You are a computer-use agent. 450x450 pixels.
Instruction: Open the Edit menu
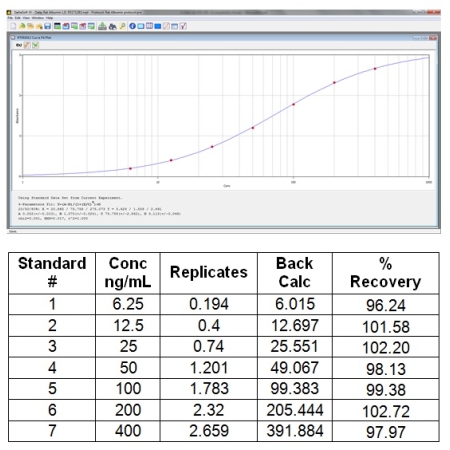(18, 18)
